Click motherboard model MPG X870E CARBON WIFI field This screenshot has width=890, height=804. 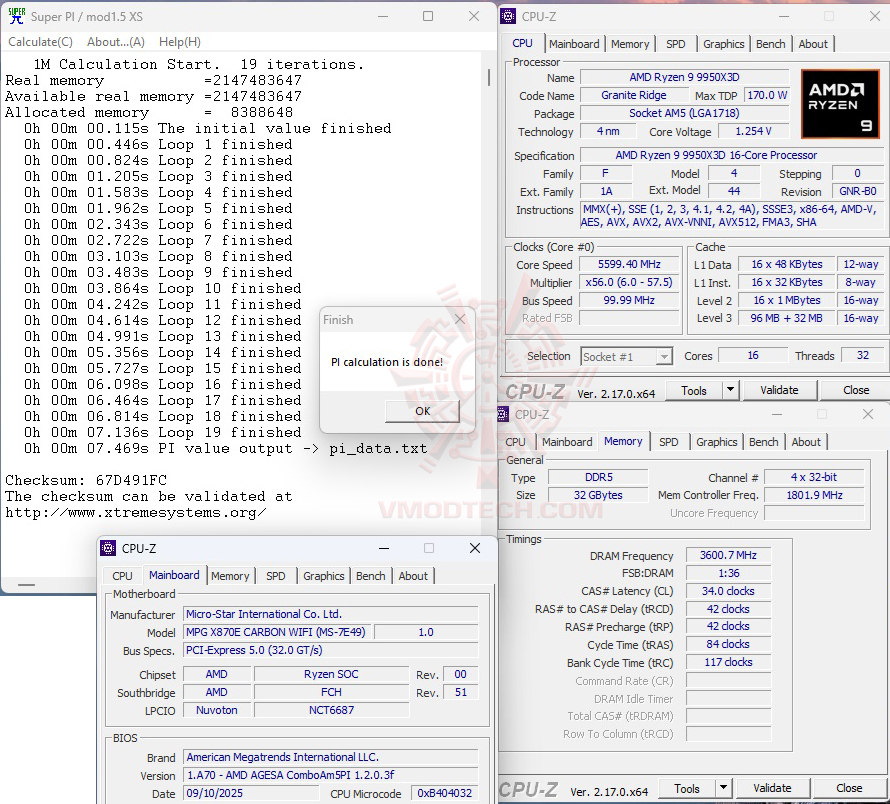pyautogui.click(x=276, y=632)
